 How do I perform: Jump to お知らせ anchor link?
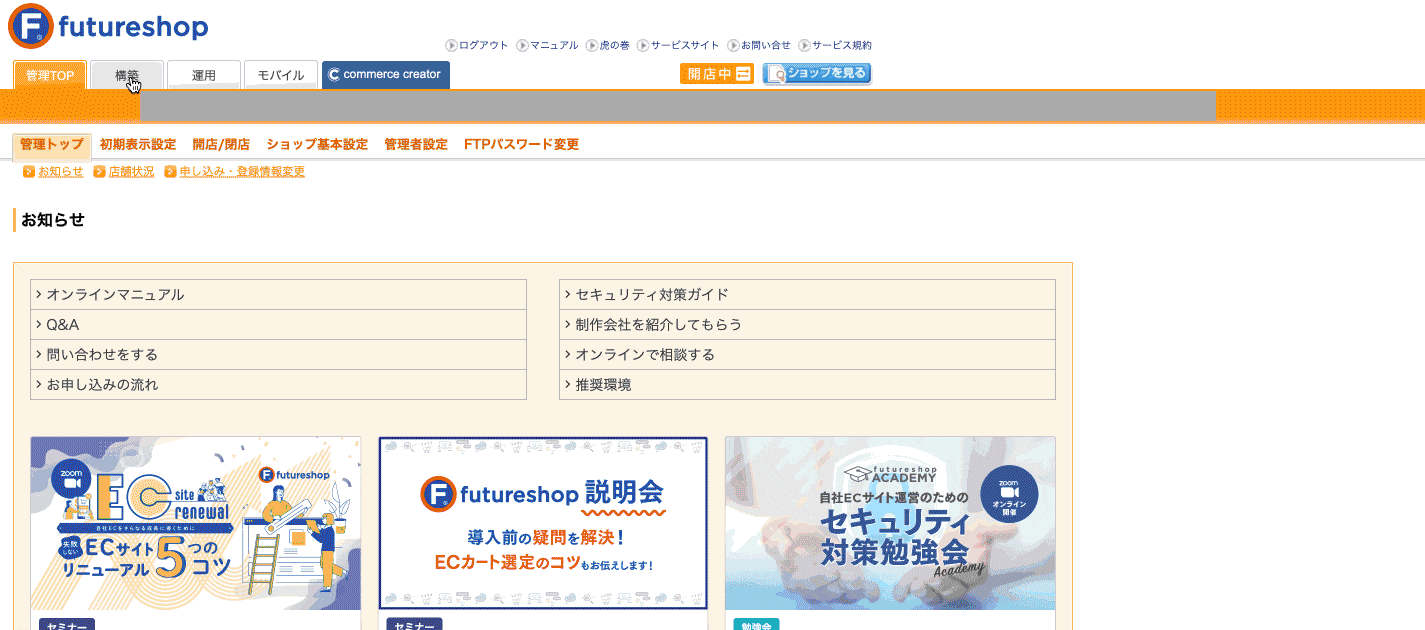pos(61,172)
